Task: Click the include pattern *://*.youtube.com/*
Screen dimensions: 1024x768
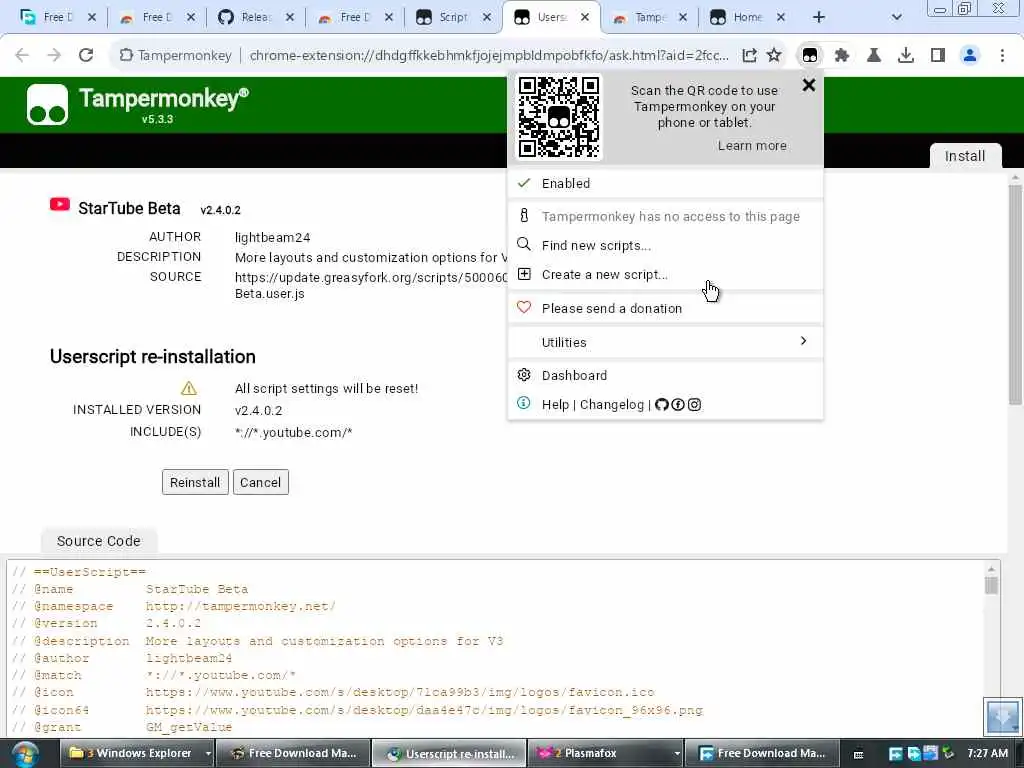Action: click(x=293, y=432)
